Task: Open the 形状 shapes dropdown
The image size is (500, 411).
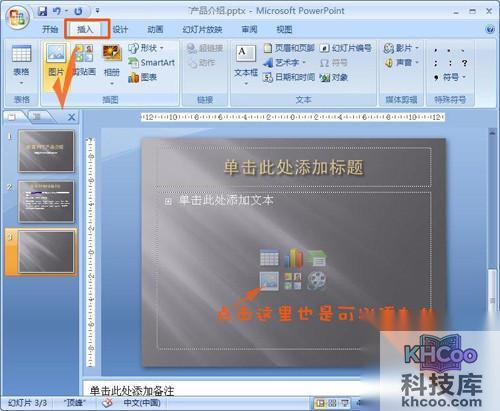Action: [x=146, y=48]
